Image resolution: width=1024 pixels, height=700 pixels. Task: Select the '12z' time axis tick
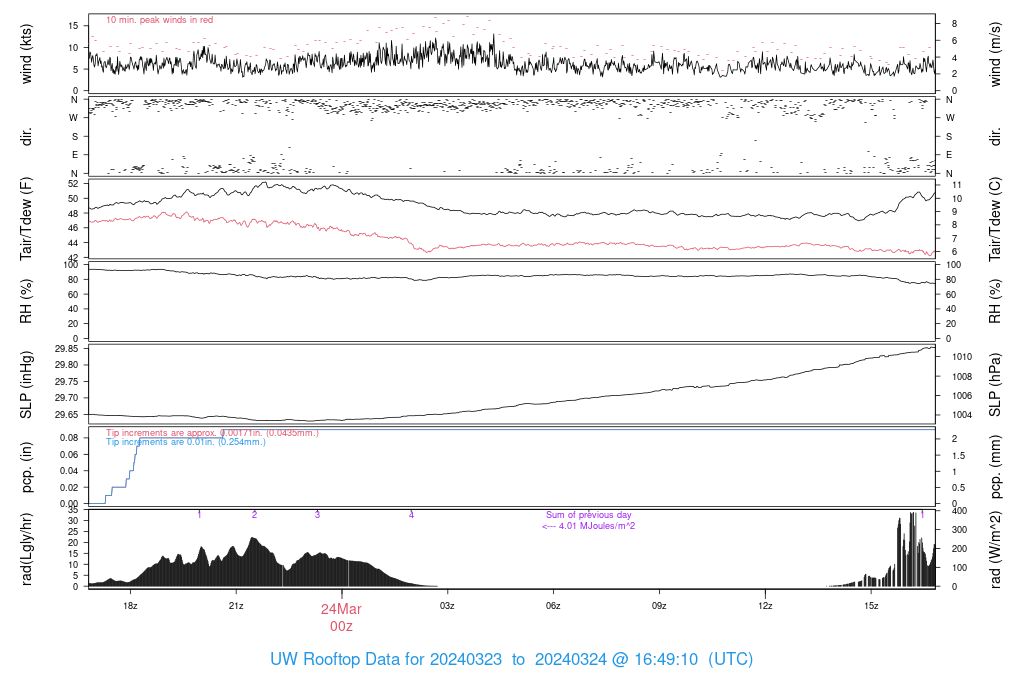pyautogui.click(x=765, y=605)
